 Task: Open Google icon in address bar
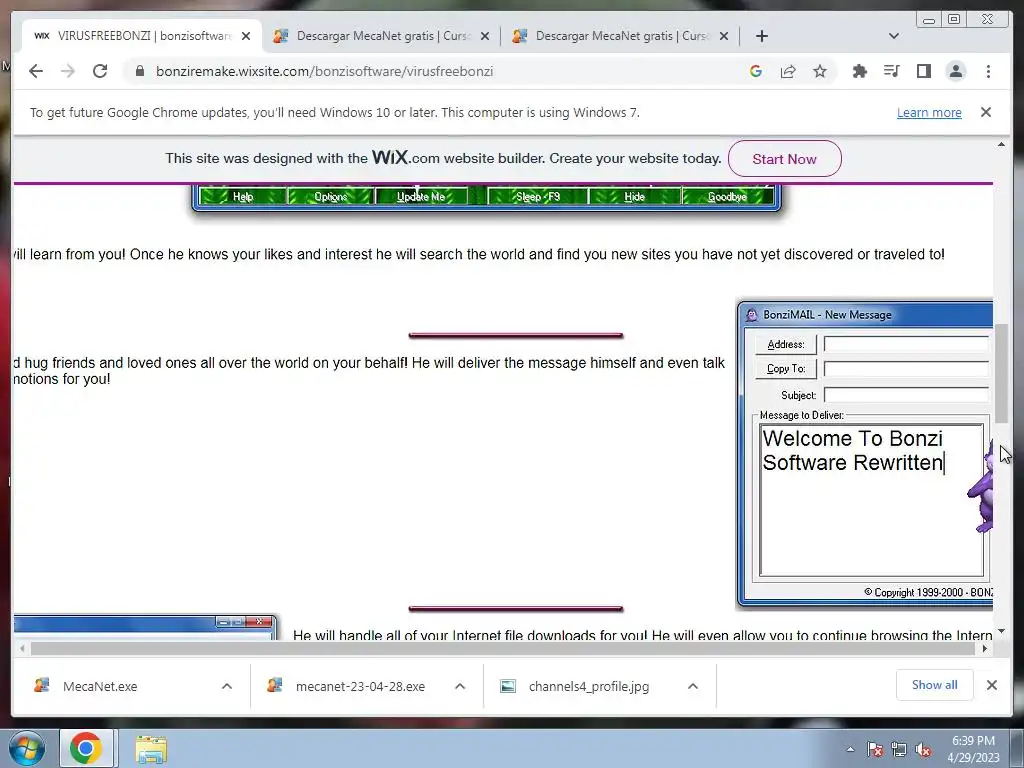[756, 71]
